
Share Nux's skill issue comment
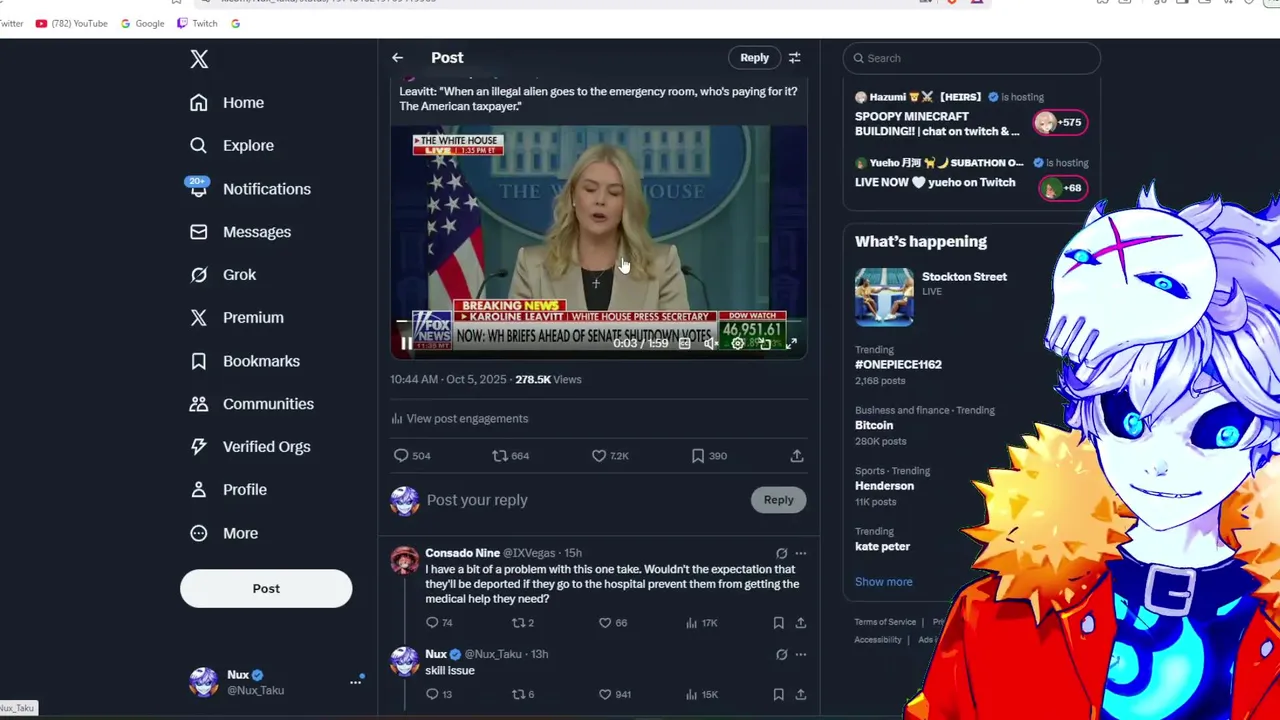click(800, 694)
